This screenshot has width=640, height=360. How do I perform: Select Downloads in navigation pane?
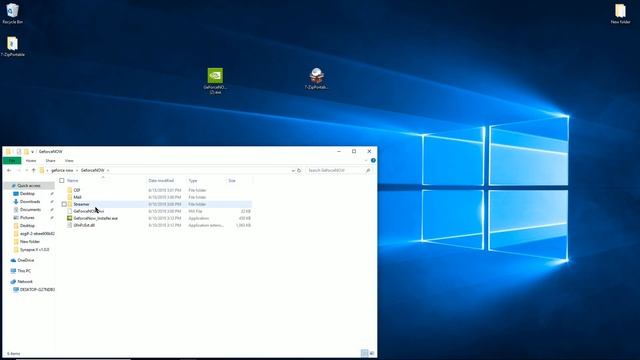[x=30, y=202]
